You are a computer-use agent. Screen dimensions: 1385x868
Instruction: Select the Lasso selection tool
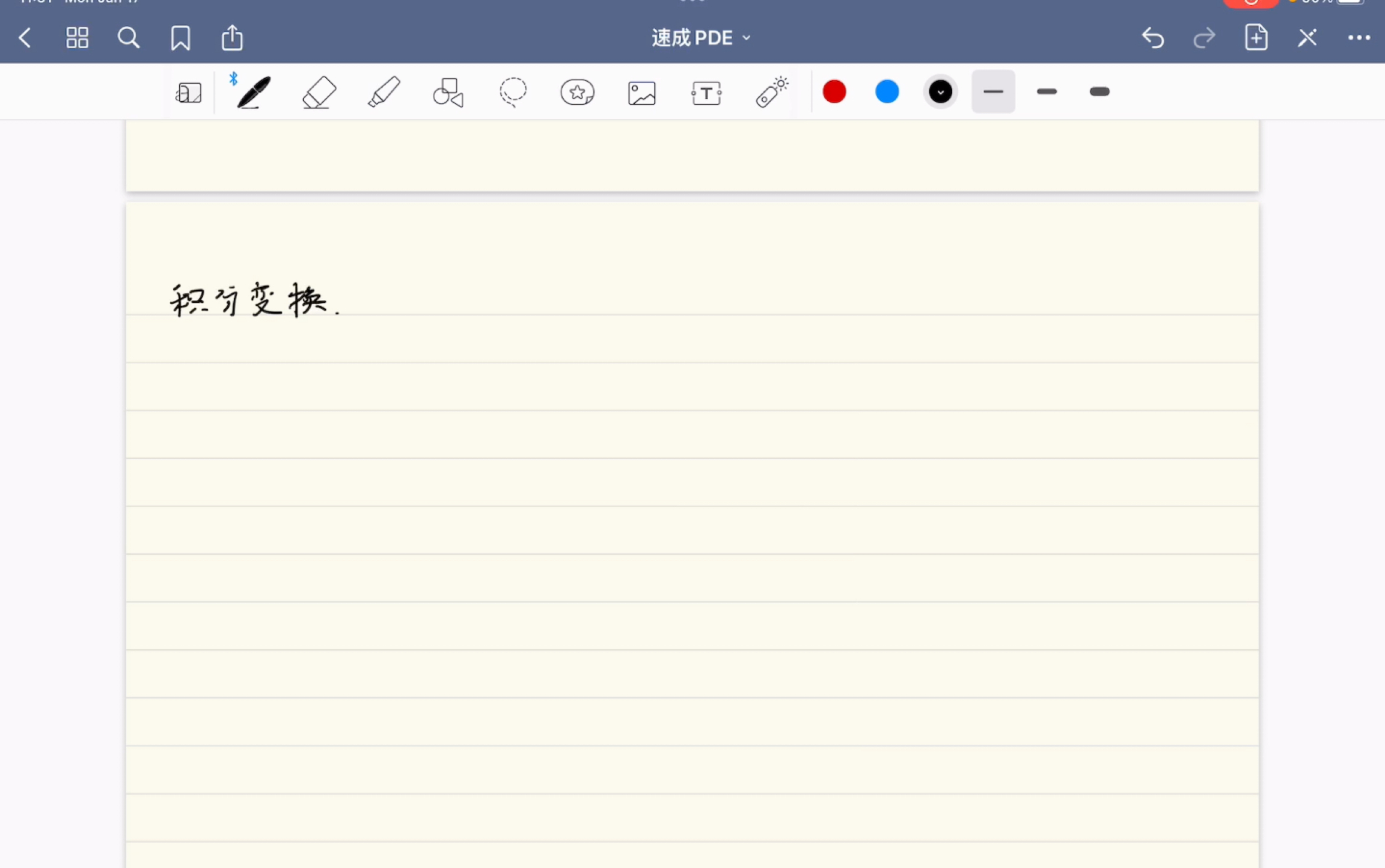point(513,93)
